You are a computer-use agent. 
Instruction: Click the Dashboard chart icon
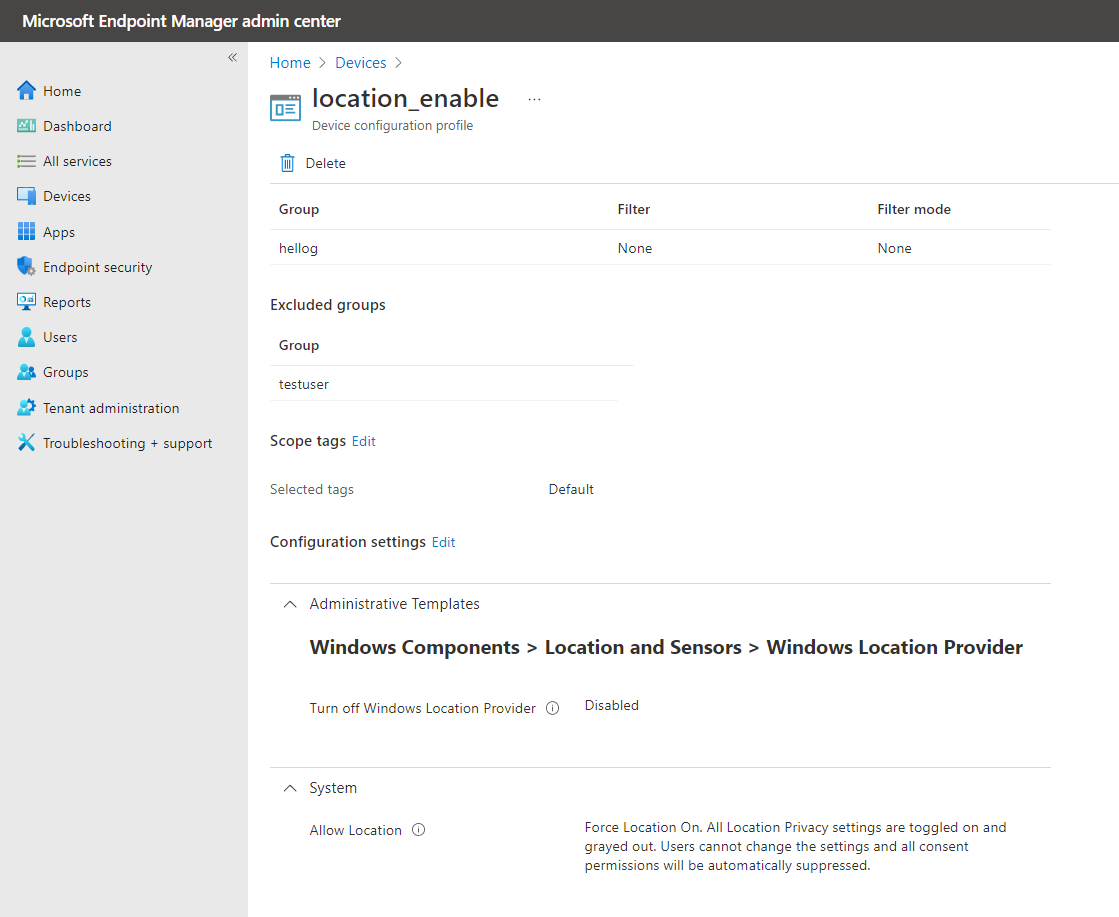coord(26,126)
